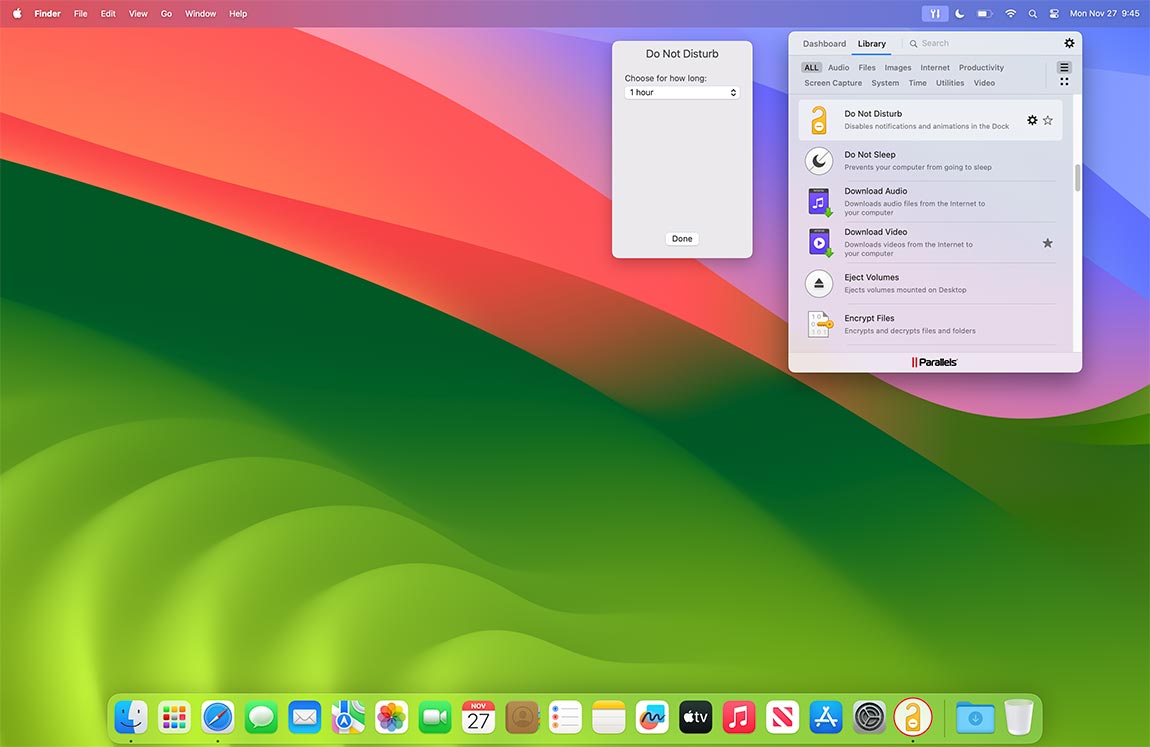The height and width of the screenshot is (747, 1150).
Task: Open Toolbox preferences via top-right gear
Action: tap(1069, 43)
